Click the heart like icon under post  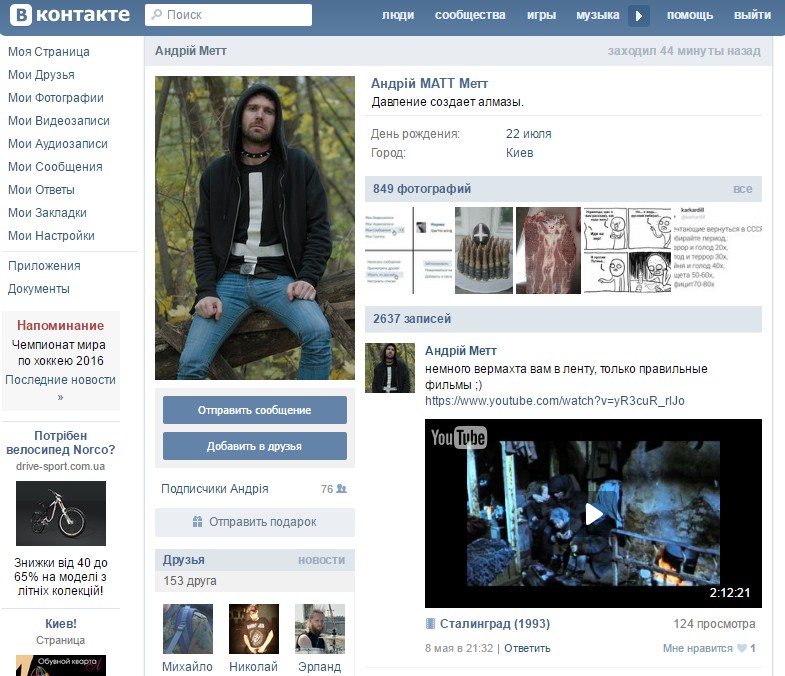pyautogui.click(x=741, y=648)
